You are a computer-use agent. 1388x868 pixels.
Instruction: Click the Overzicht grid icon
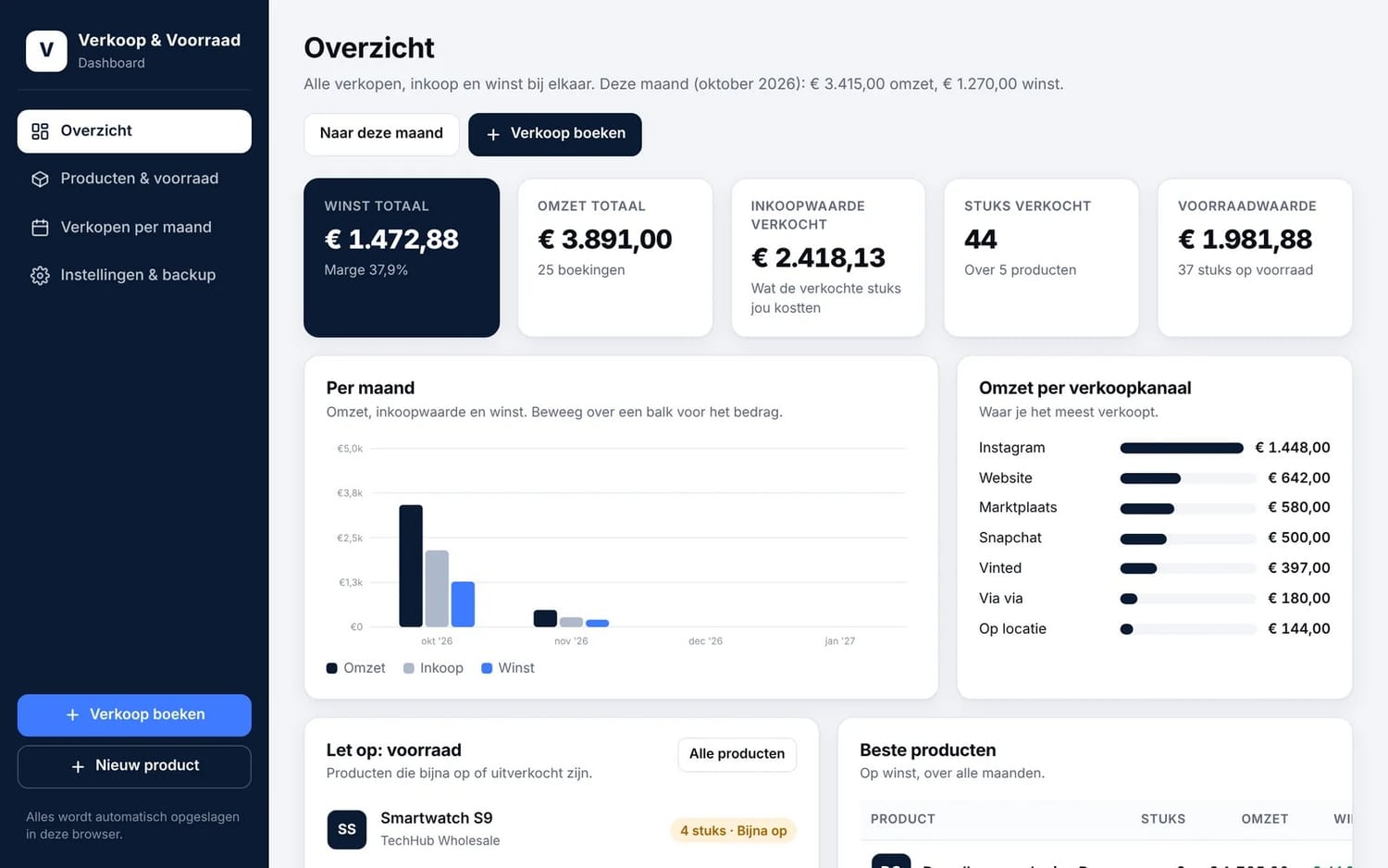point(40,131)
